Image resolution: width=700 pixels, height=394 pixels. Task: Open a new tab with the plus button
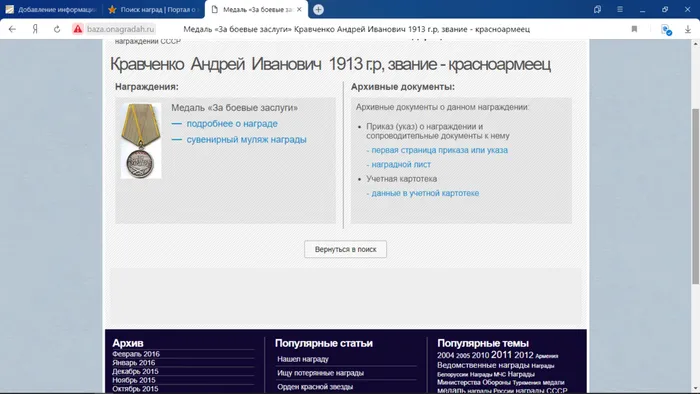(x=318, y=9)
